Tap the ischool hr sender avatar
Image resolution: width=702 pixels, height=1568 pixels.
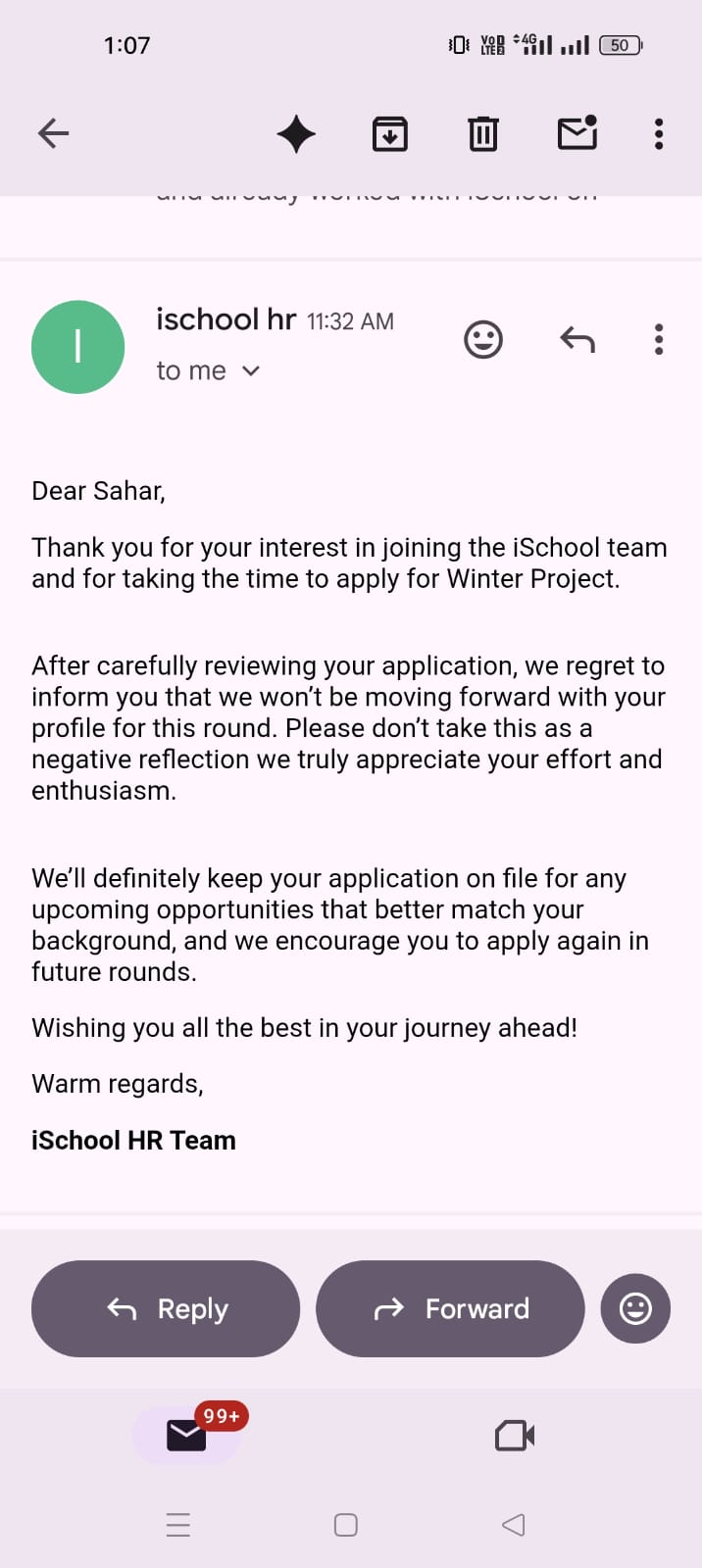[78, 347]
